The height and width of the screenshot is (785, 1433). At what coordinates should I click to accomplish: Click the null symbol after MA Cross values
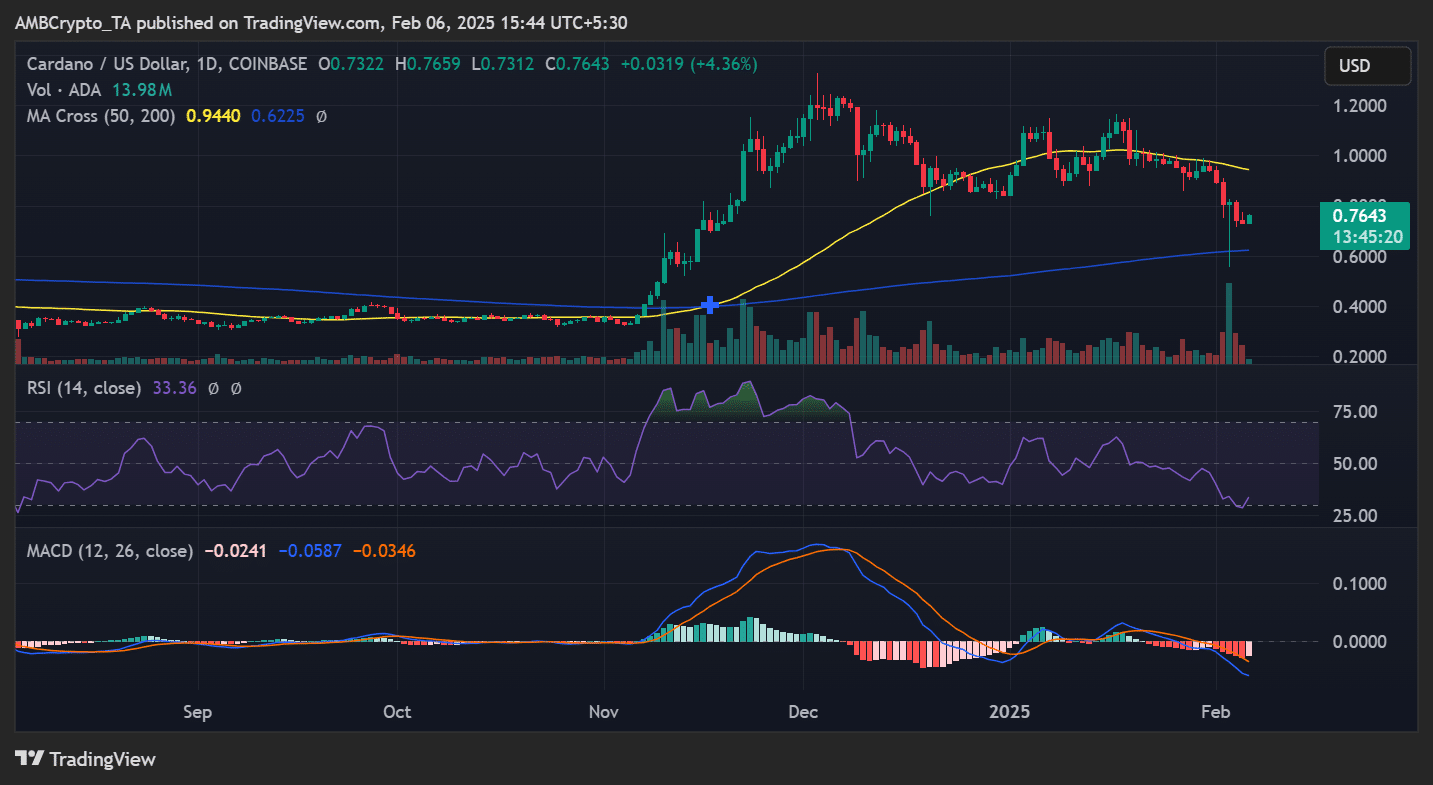[x=321, y=116]
